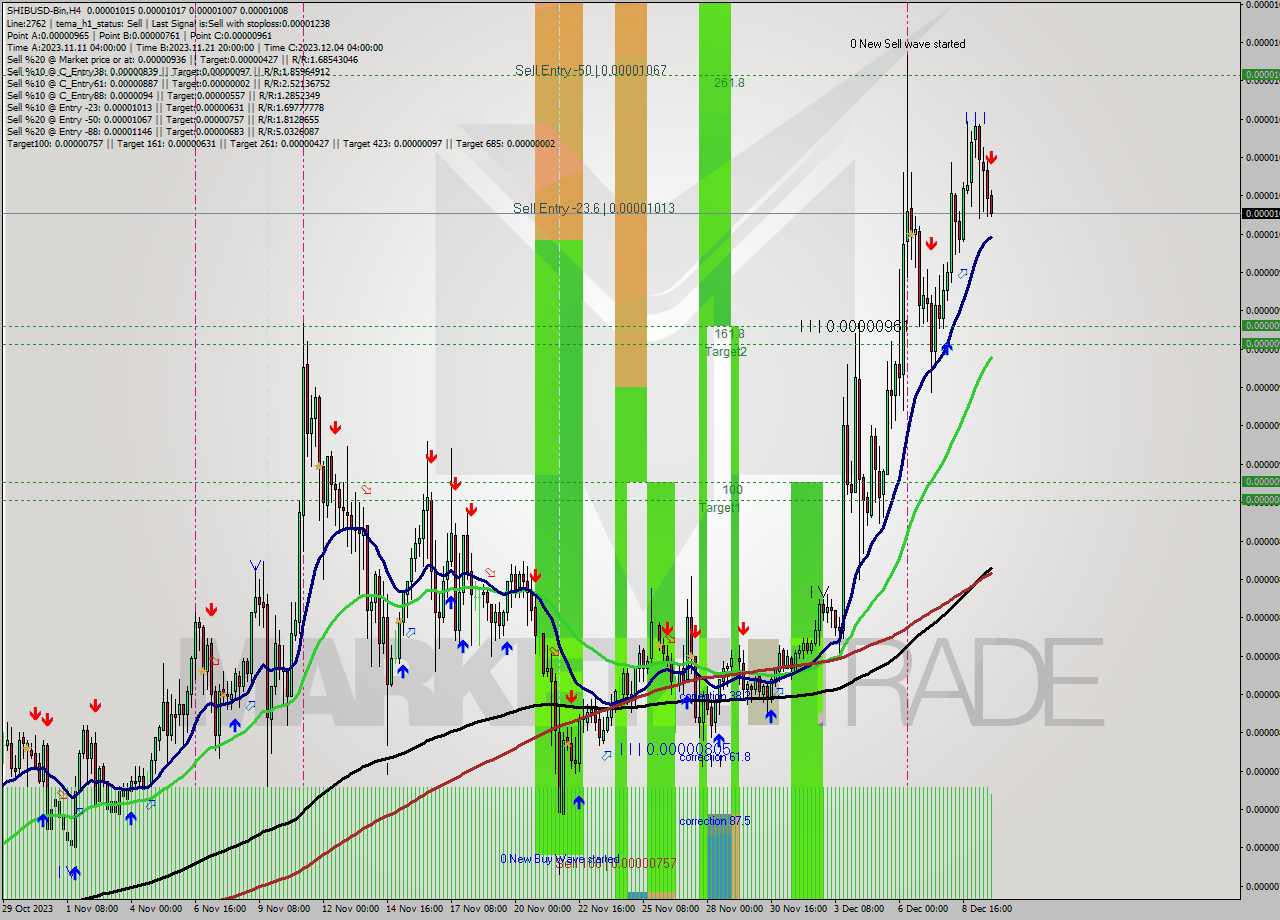Click the '0 New Buy Wave started' label
This screenshot has height=920, width=1280.
click(560, 859)
